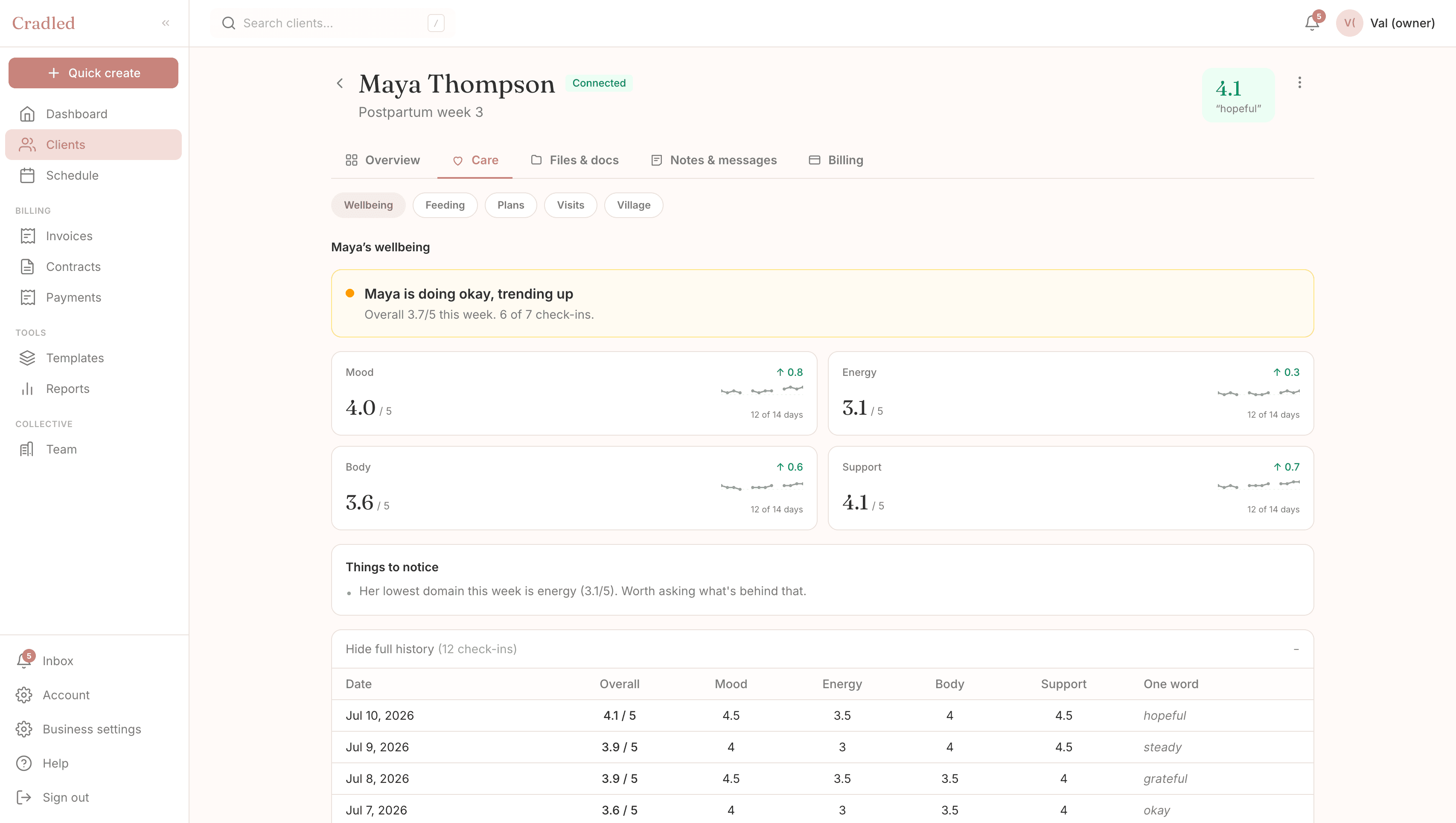Click the 4.1 hopeful score badge
The width and height of the screenshot is (1456, 823).
click(x=1238, y=95)
